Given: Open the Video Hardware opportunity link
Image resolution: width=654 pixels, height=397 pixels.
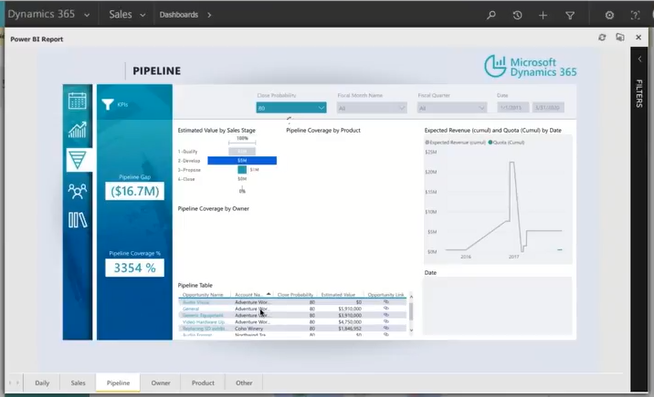Looking at the screenshot, I should [x=204, y=322].
